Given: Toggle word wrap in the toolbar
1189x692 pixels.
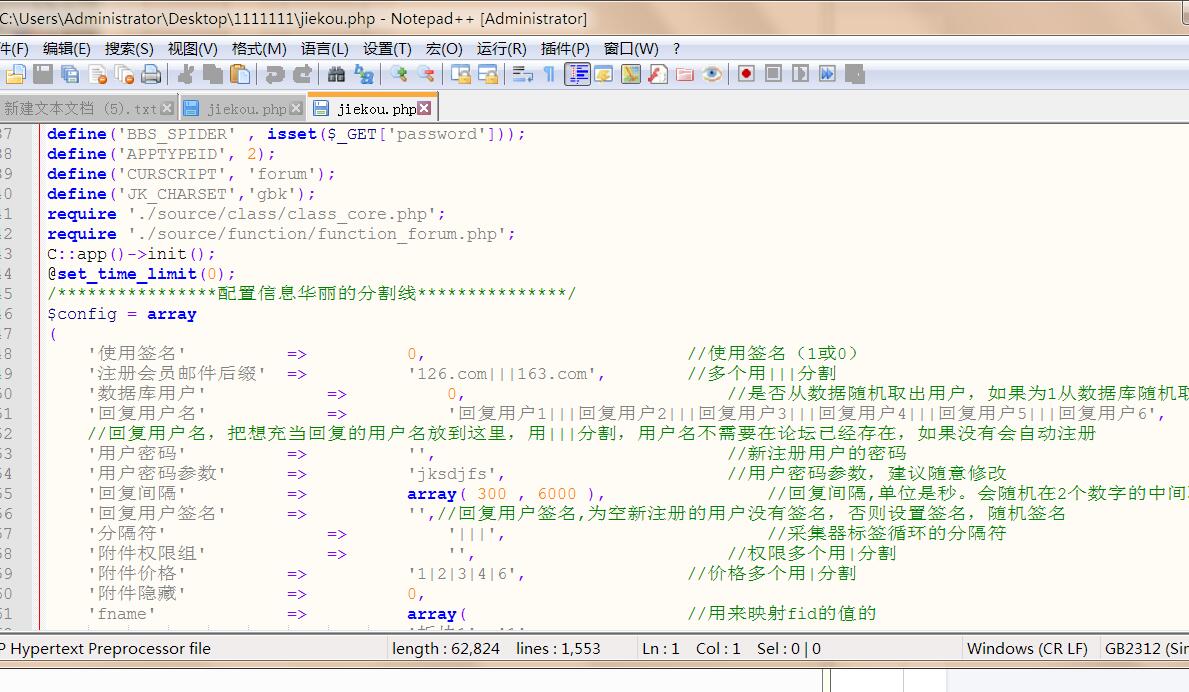Looking at the screenshot, I should pos(522,74).
